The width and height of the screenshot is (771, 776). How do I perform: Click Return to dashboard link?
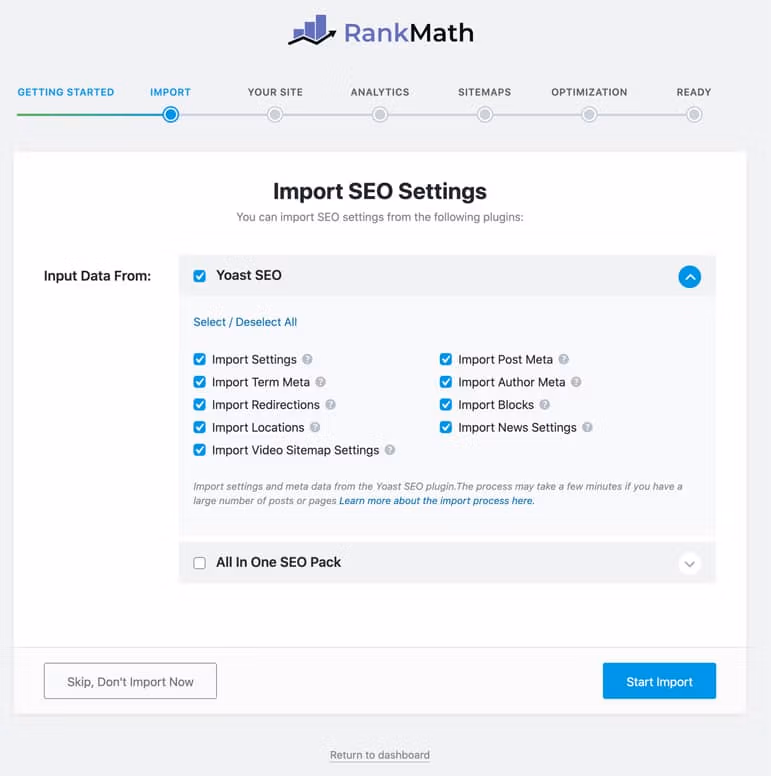click(x=380, y=755)
